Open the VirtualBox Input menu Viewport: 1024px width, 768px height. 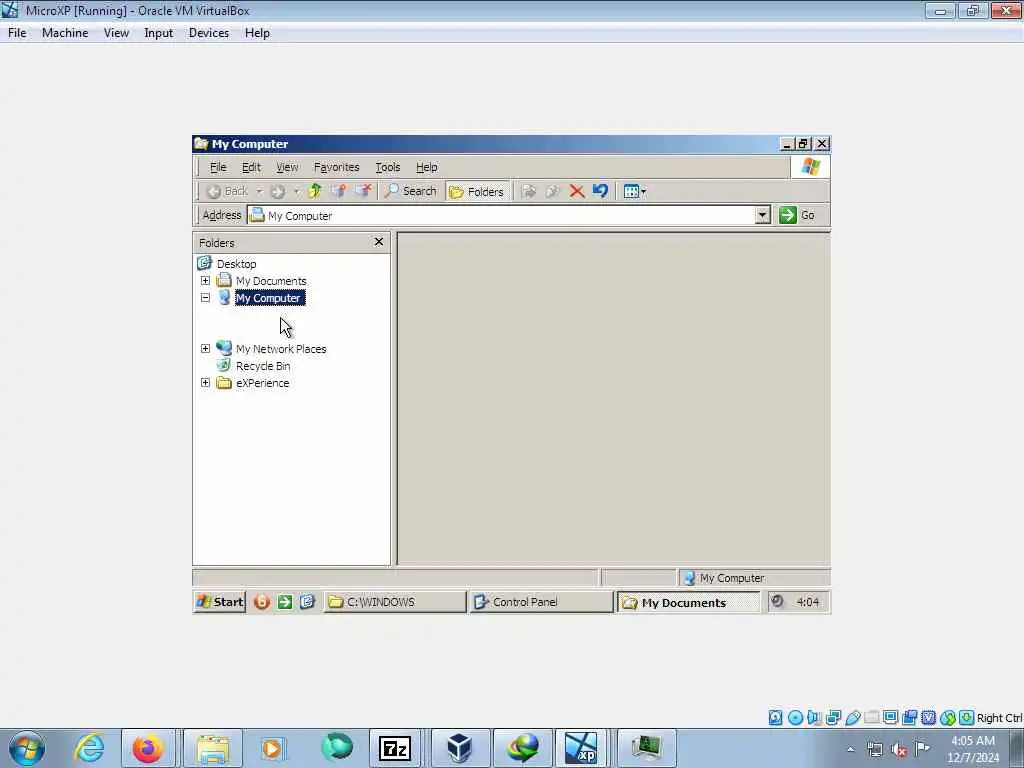point(158,33)
